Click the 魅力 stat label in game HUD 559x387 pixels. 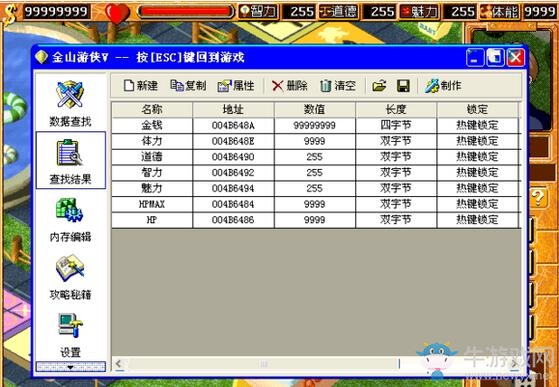[419, 12]
